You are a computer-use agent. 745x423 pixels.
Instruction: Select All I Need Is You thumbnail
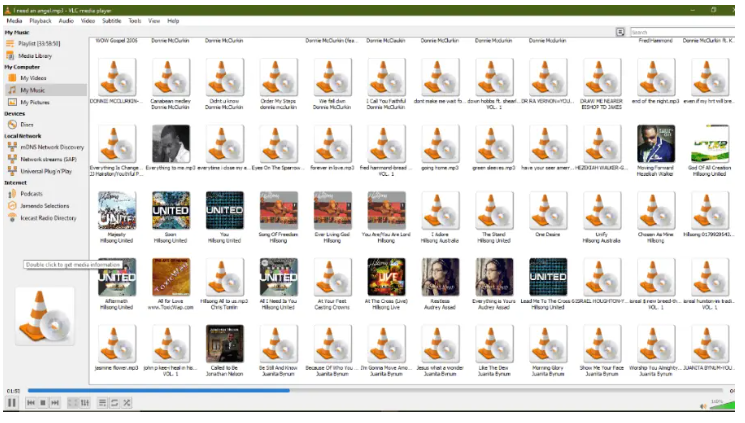pyautogui.click(x=278, y=277)
